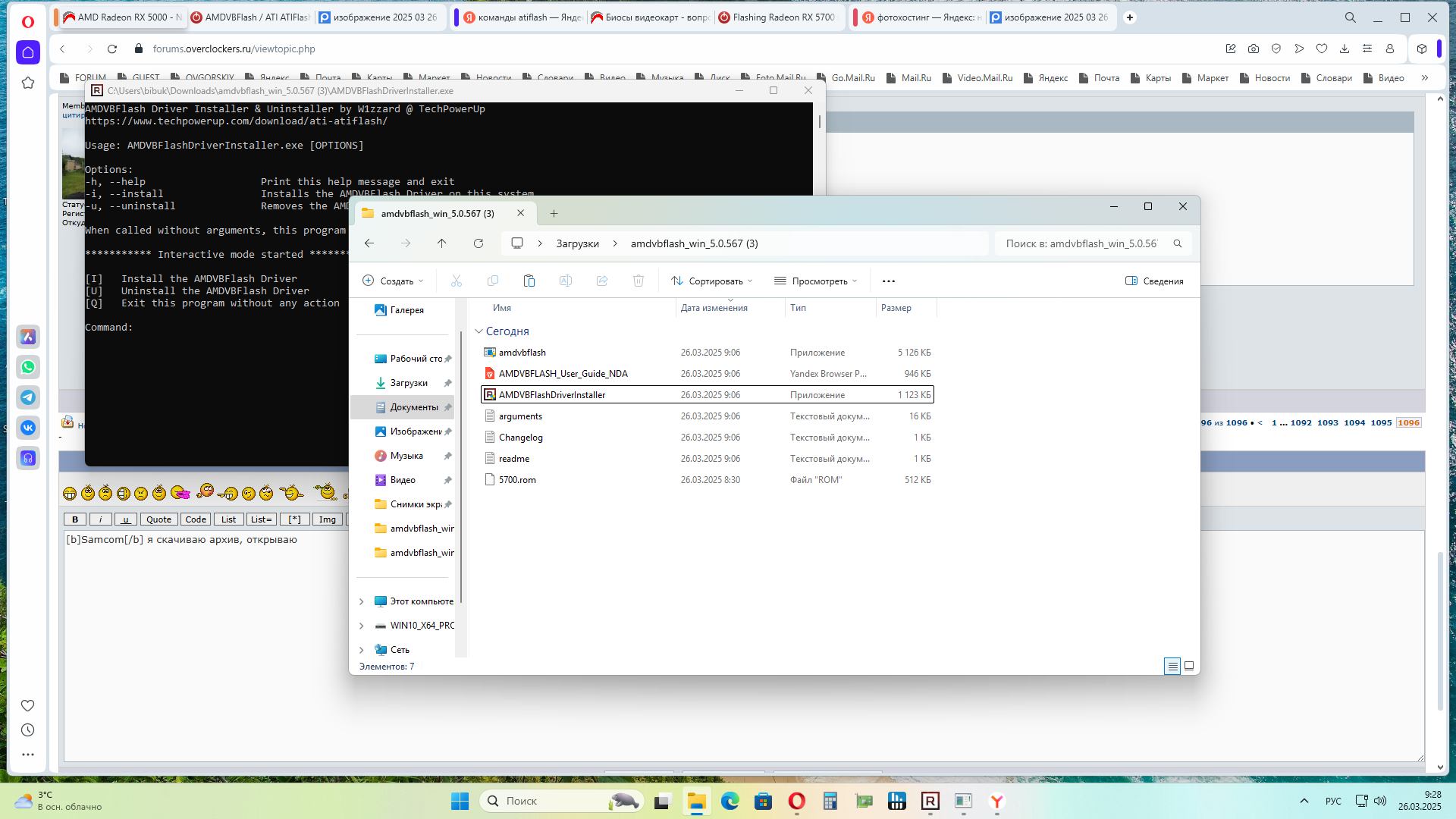Open WhatsApp from Opera sidebar
The width and height of the screenshot is (1456, 819).
(x=28, y=367)
